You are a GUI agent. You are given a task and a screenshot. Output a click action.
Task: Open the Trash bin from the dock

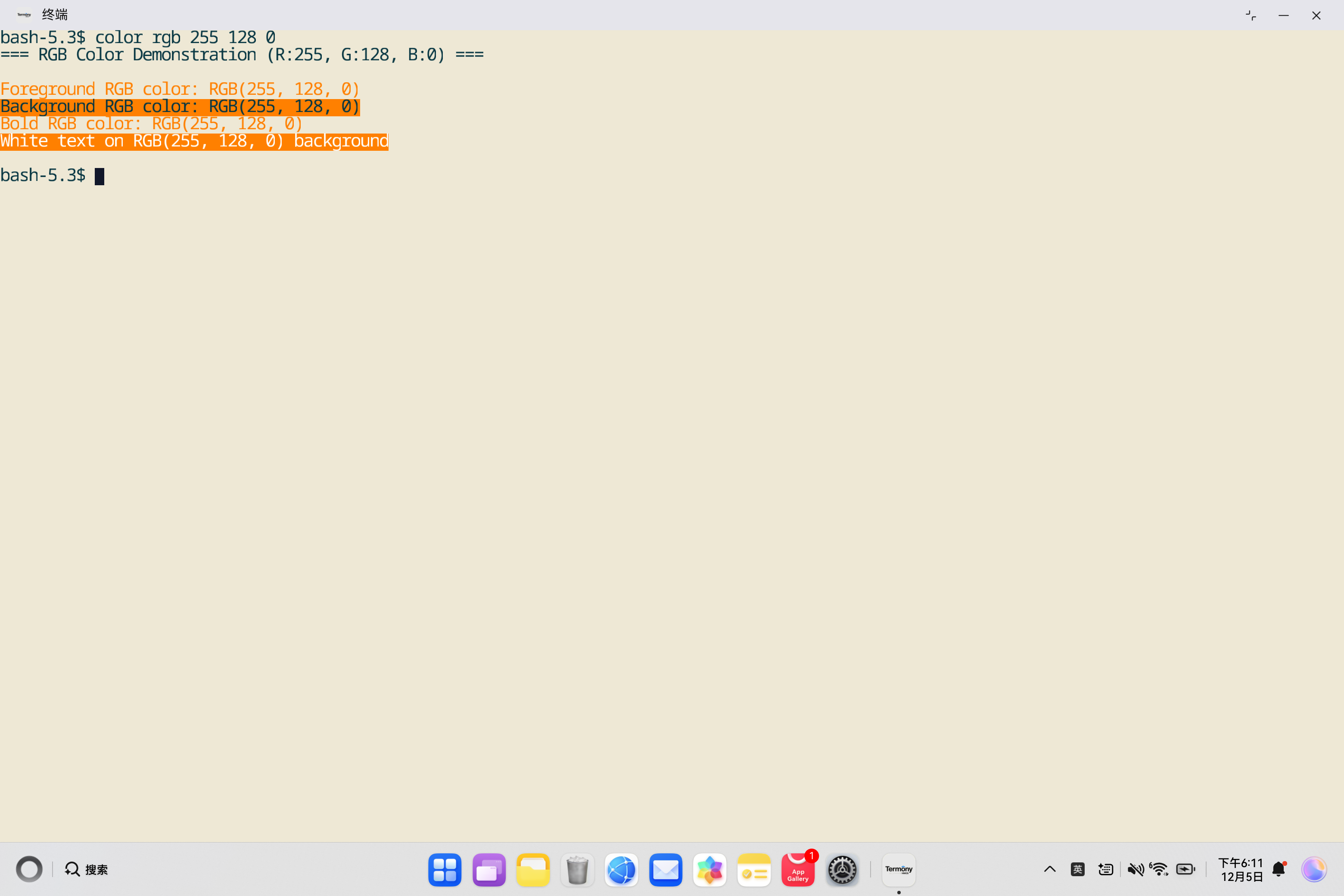577,869
